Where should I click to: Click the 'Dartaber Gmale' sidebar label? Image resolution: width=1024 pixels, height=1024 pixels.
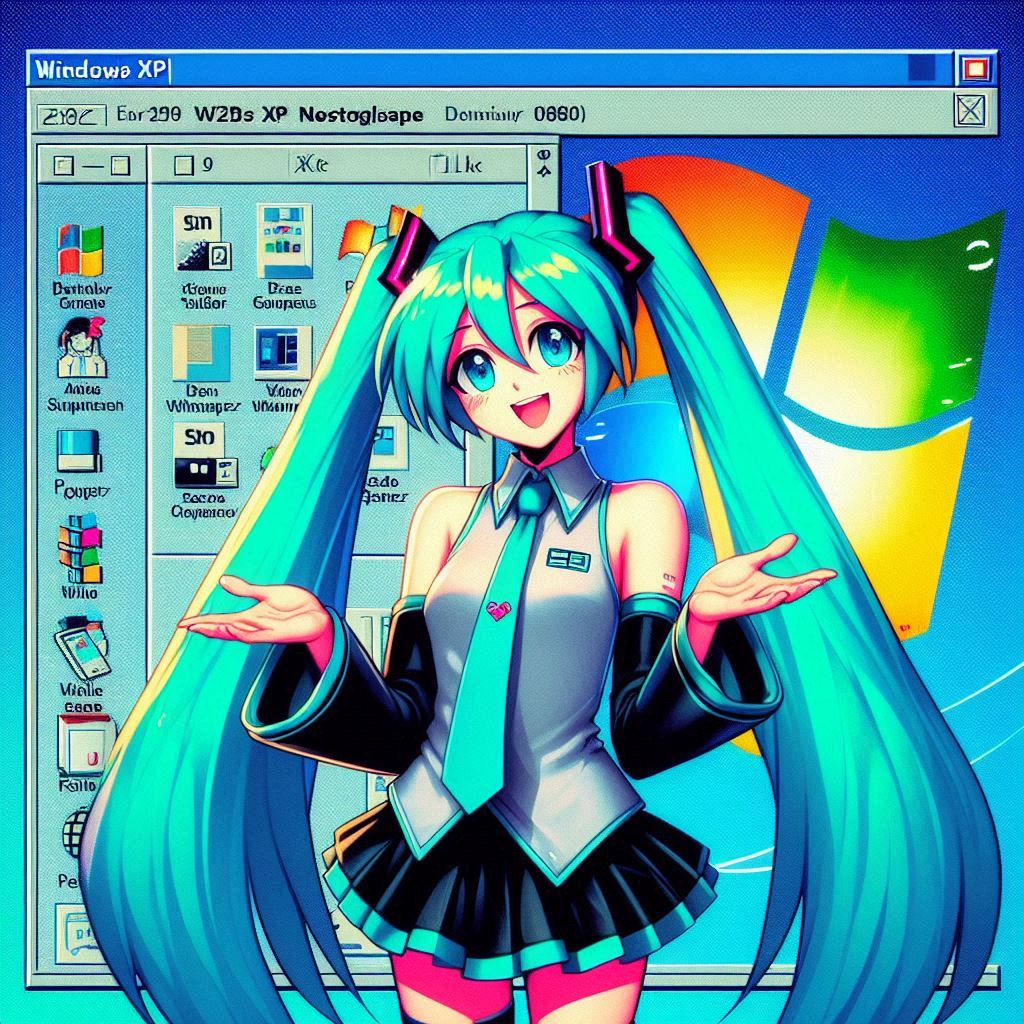[82, 296]
